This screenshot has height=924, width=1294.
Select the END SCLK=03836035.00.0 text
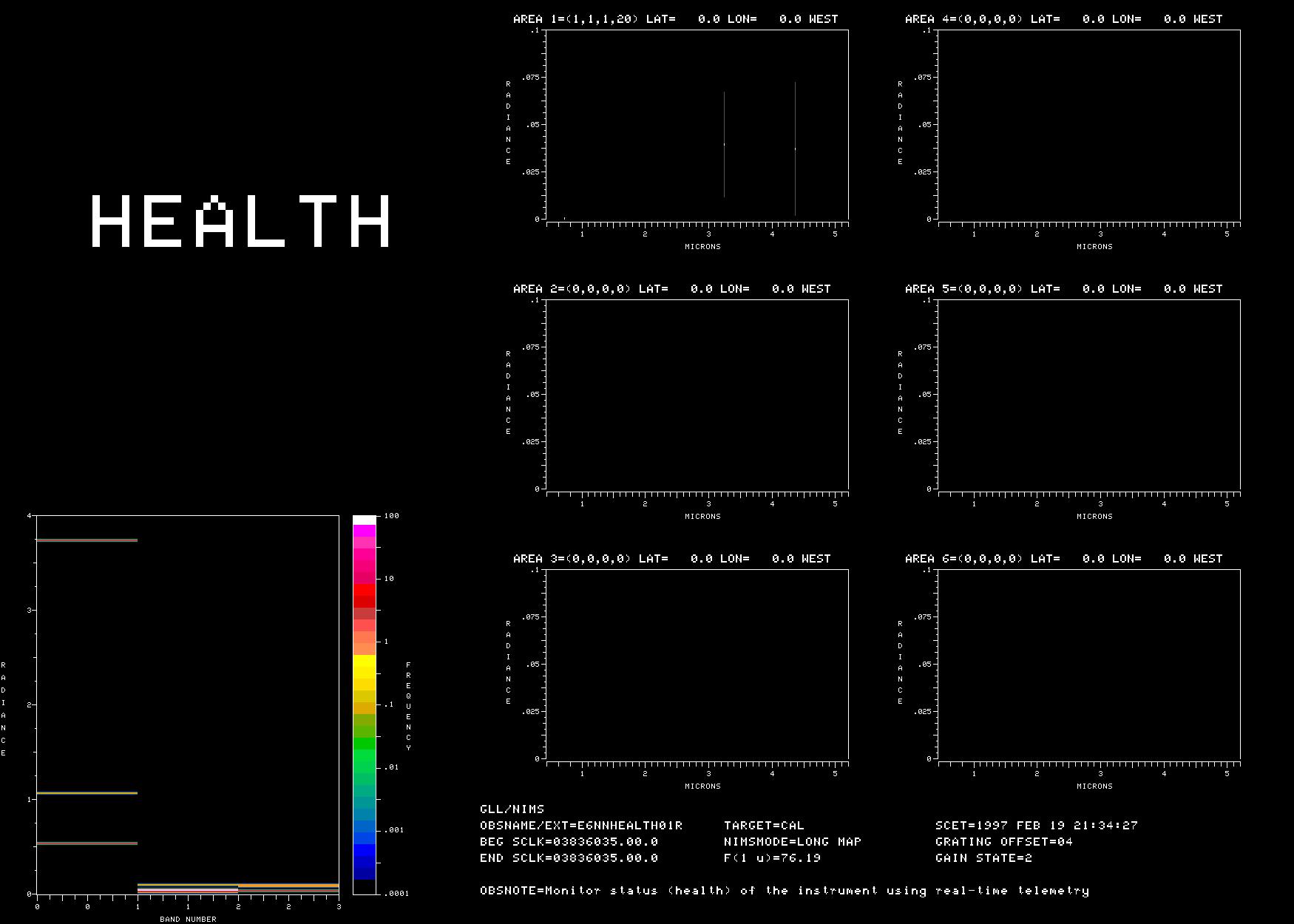(569, 858)
